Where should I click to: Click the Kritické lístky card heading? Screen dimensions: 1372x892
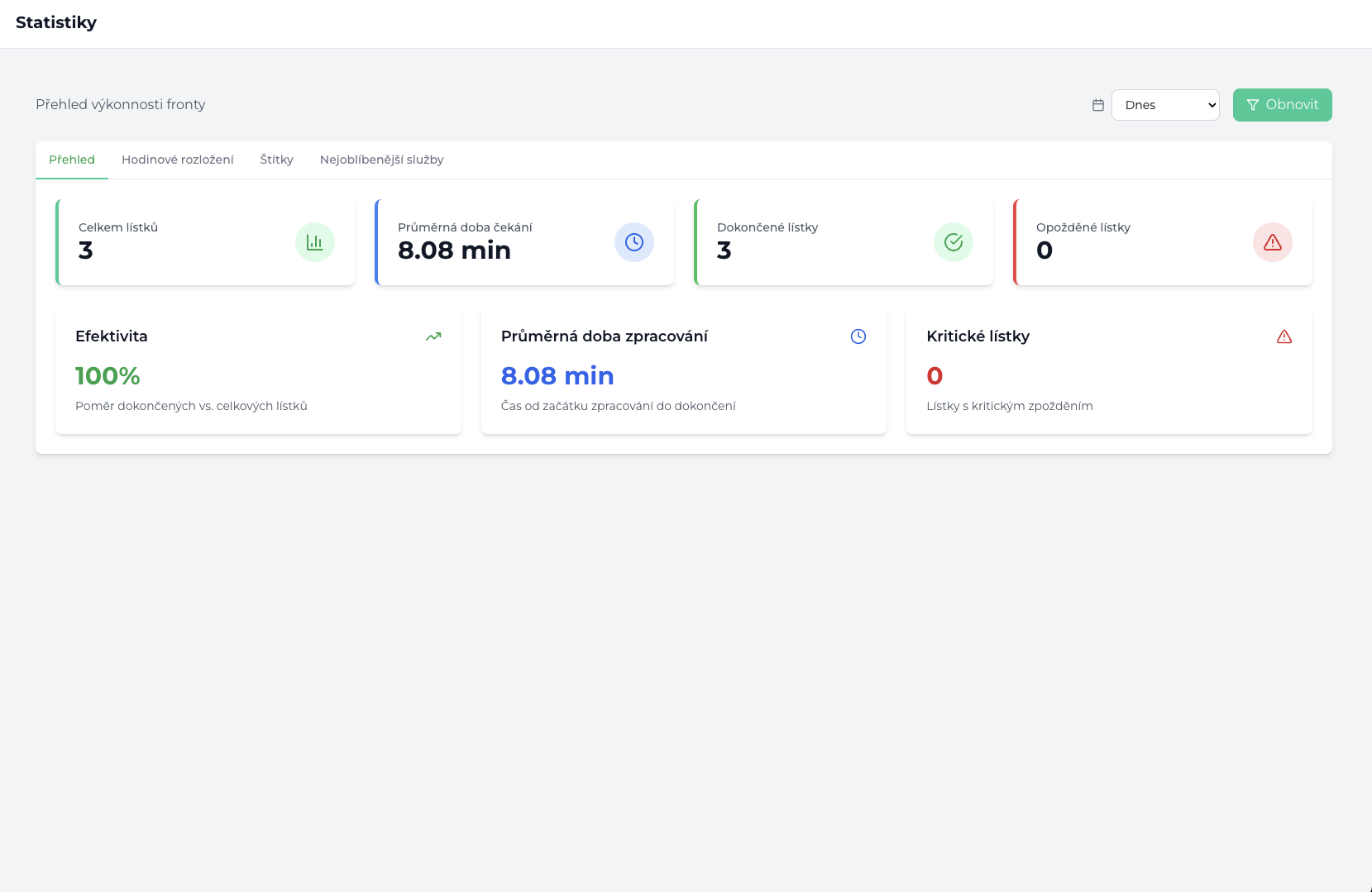click(978, 336)
